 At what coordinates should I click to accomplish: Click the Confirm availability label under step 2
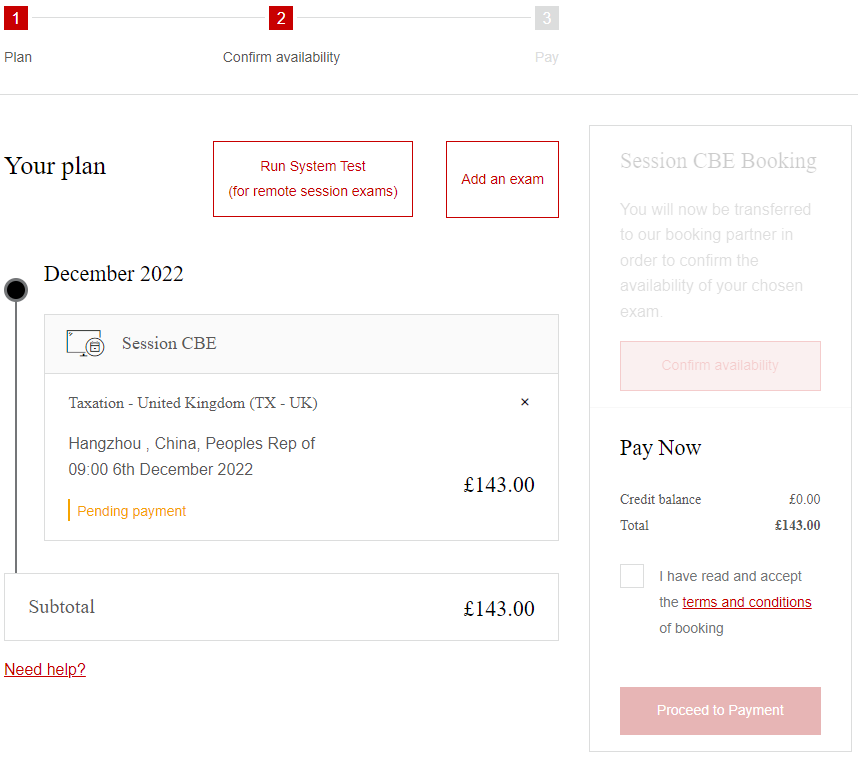point(281,57)
